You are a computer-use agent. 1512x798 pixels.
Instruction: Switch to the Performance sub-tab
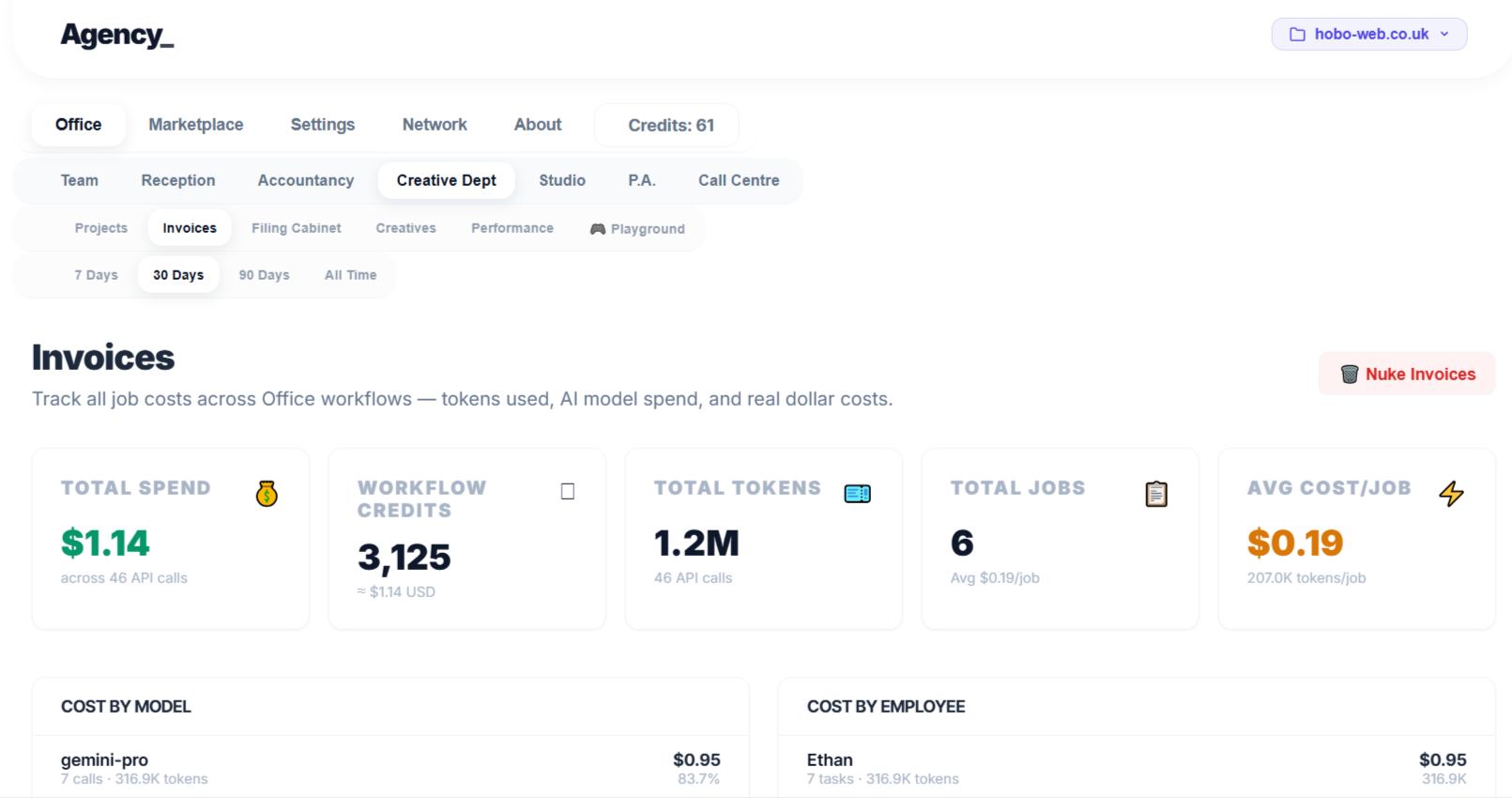coord(512,228)
